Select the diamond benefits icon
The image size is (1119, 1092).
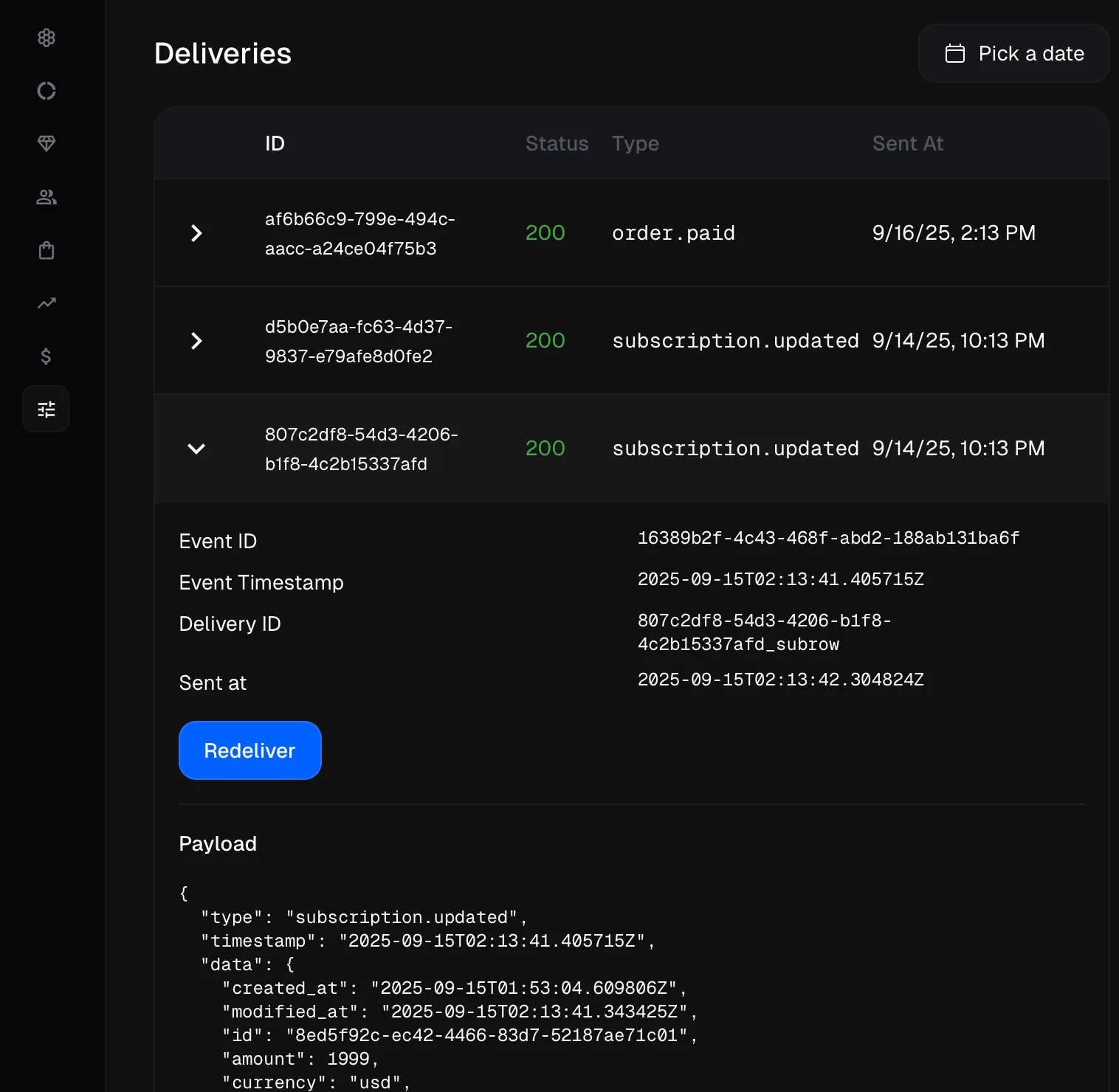[46, 144]
